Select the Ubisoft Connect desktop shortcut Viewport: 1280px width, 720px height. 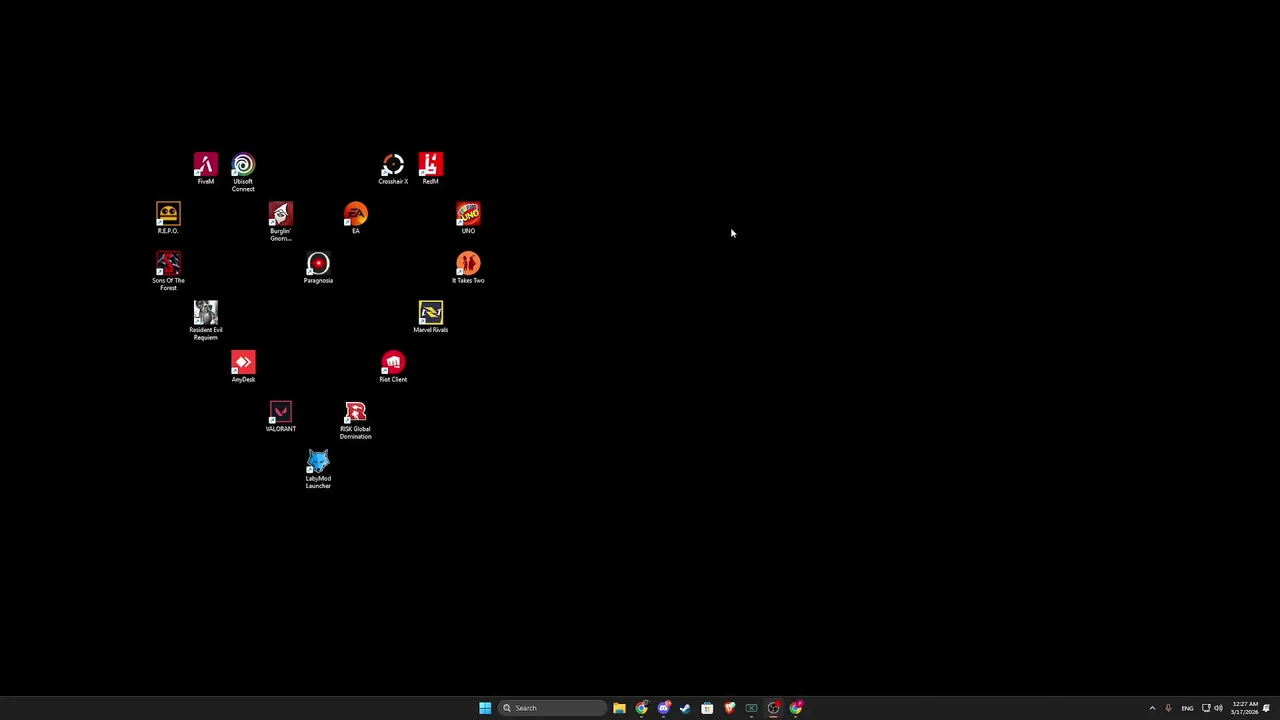[243, 172]
